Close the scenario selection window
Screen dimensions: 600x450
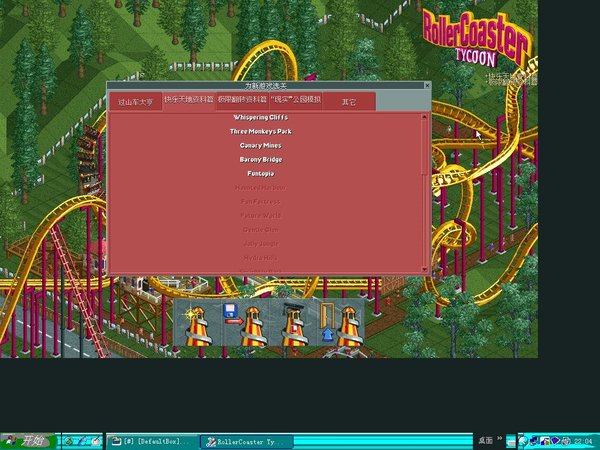(x=427, y=85)
